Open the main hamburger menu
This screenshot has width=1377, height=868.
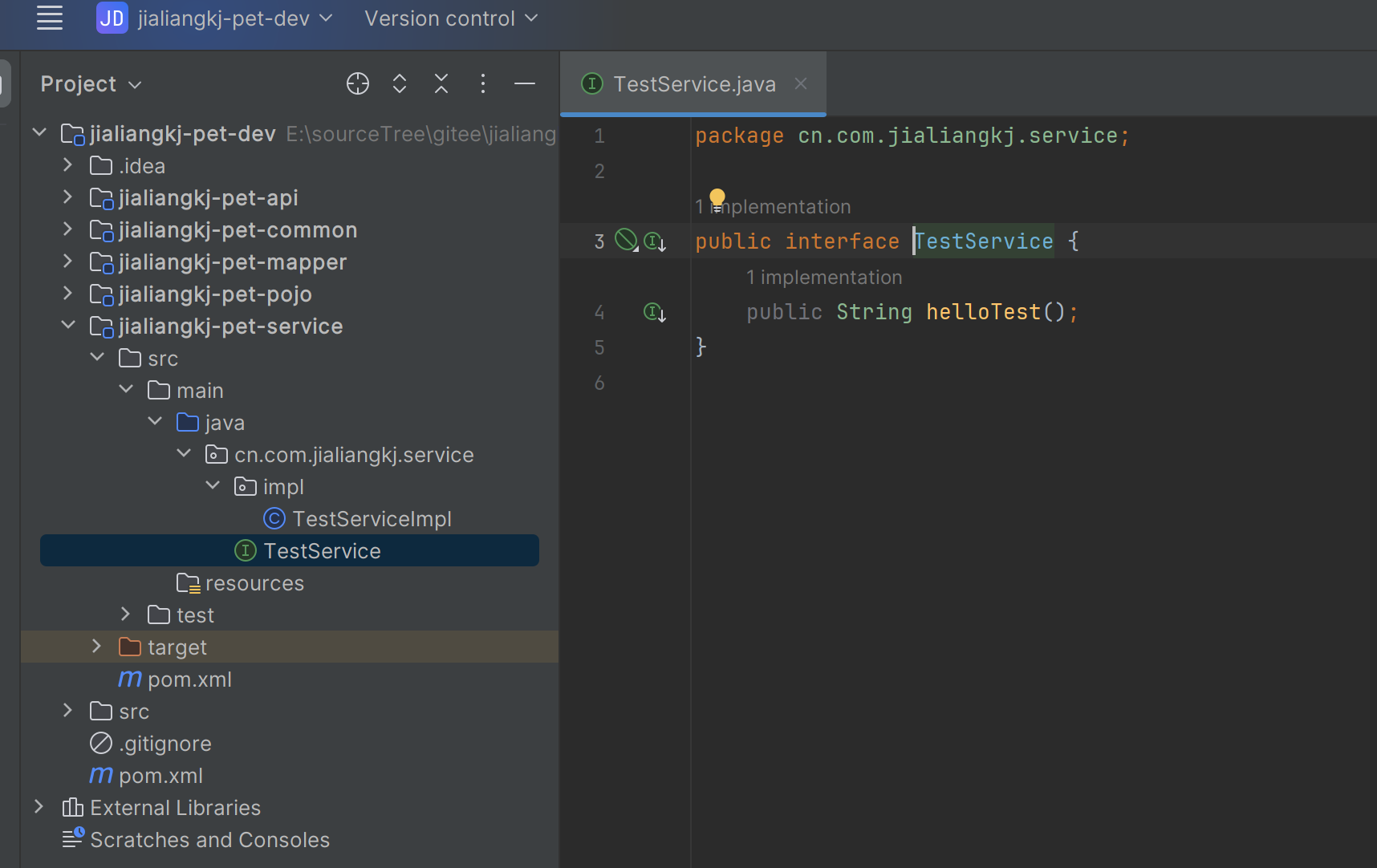50,18
